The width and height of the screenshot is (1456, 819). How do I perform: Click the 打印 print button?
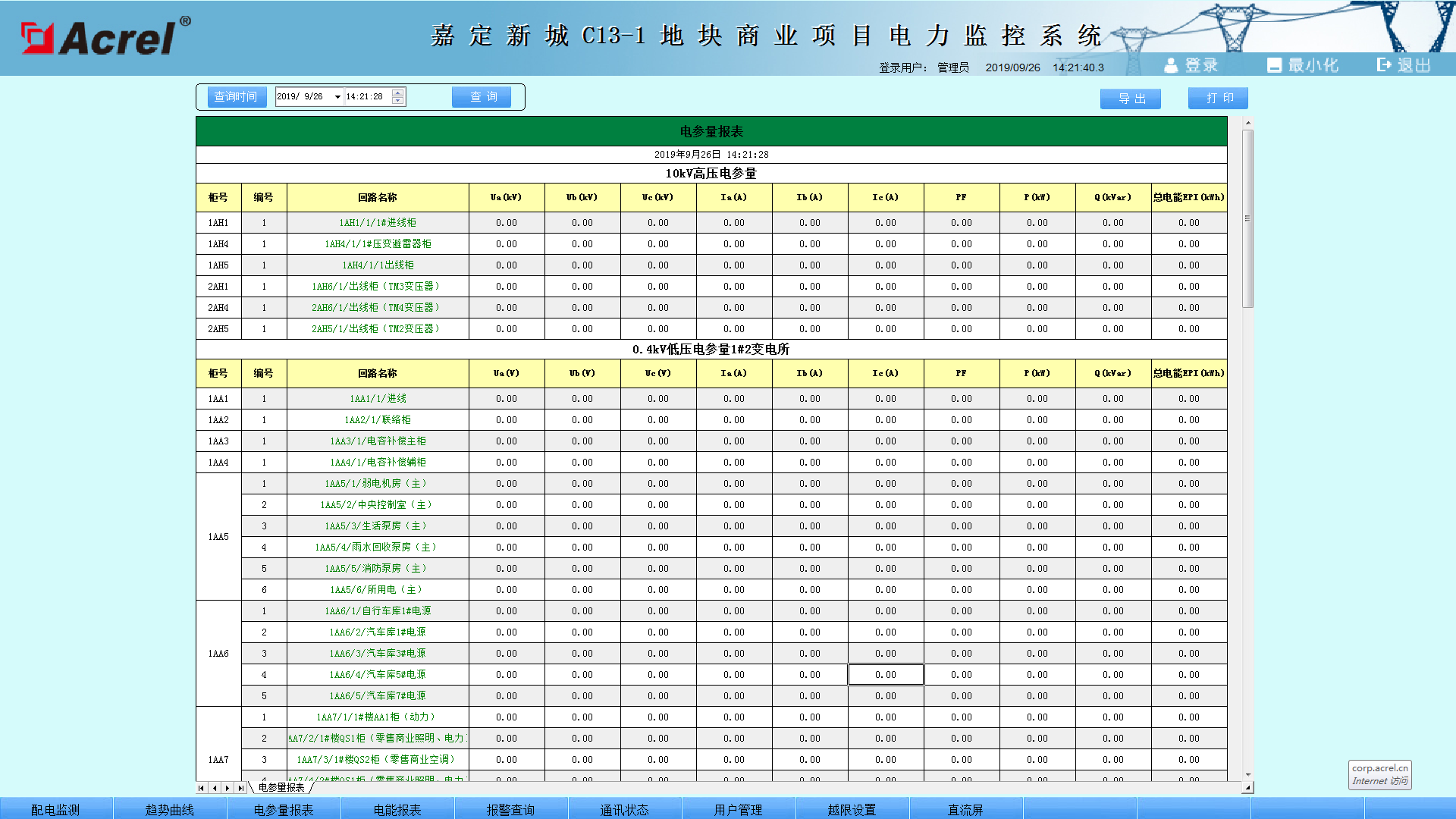[x=1218, y=98]
